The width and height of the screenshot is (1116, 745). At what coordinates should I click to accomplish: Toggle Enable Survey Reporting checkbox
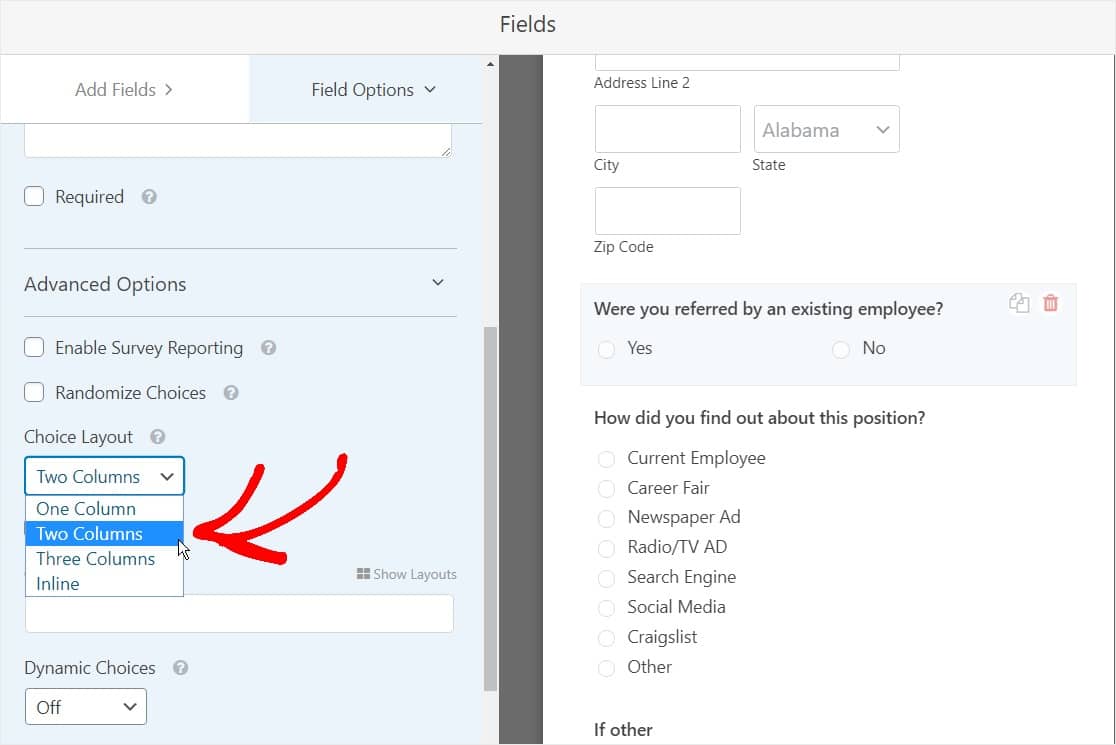(x=35, y=348)
